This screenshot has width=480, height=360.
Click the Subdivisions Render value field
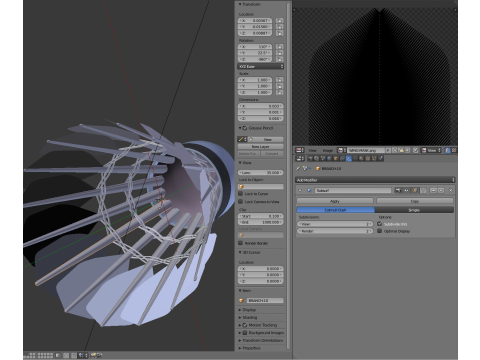pyautogui.click(x=335, y=231)
